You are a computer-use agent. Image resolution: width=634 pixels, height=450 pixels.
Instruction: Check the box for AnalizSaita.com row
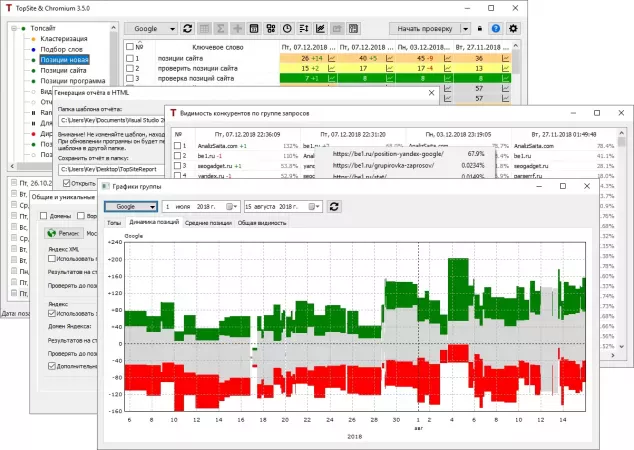click(x=180, y=146)
